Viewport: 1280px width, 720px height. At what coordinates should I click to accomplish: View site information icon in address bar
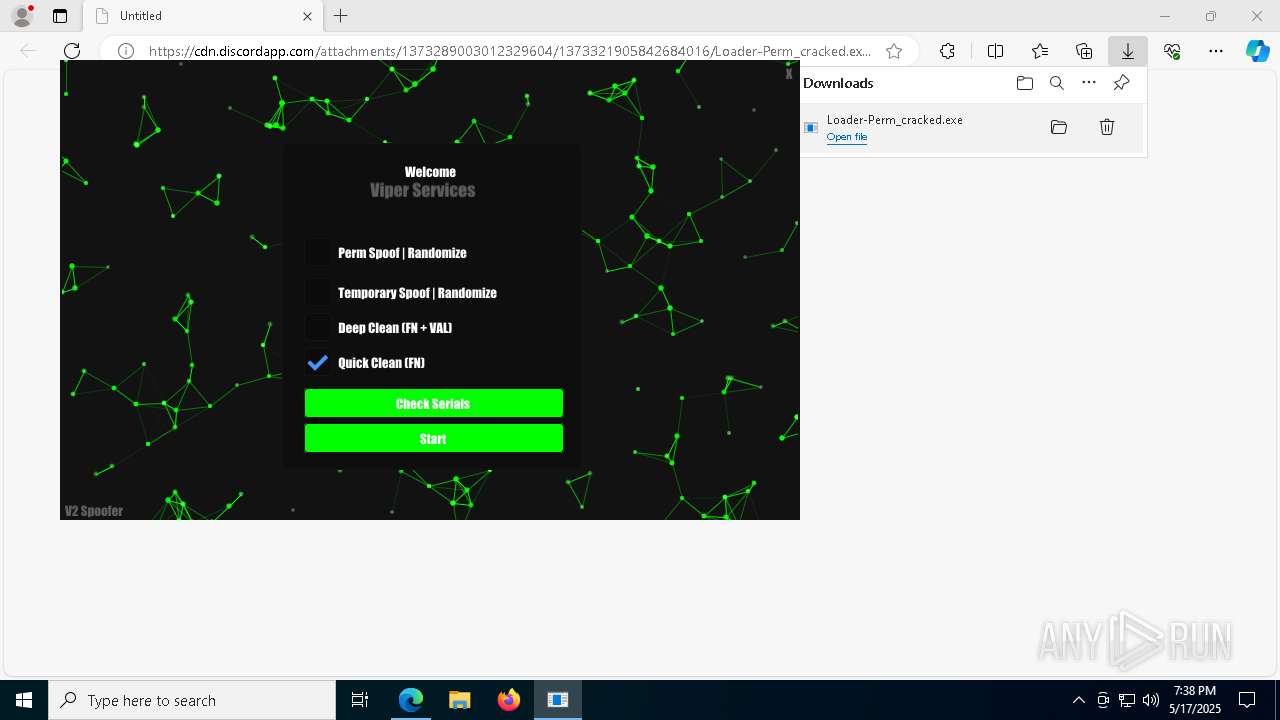click(x=126, y=51)
